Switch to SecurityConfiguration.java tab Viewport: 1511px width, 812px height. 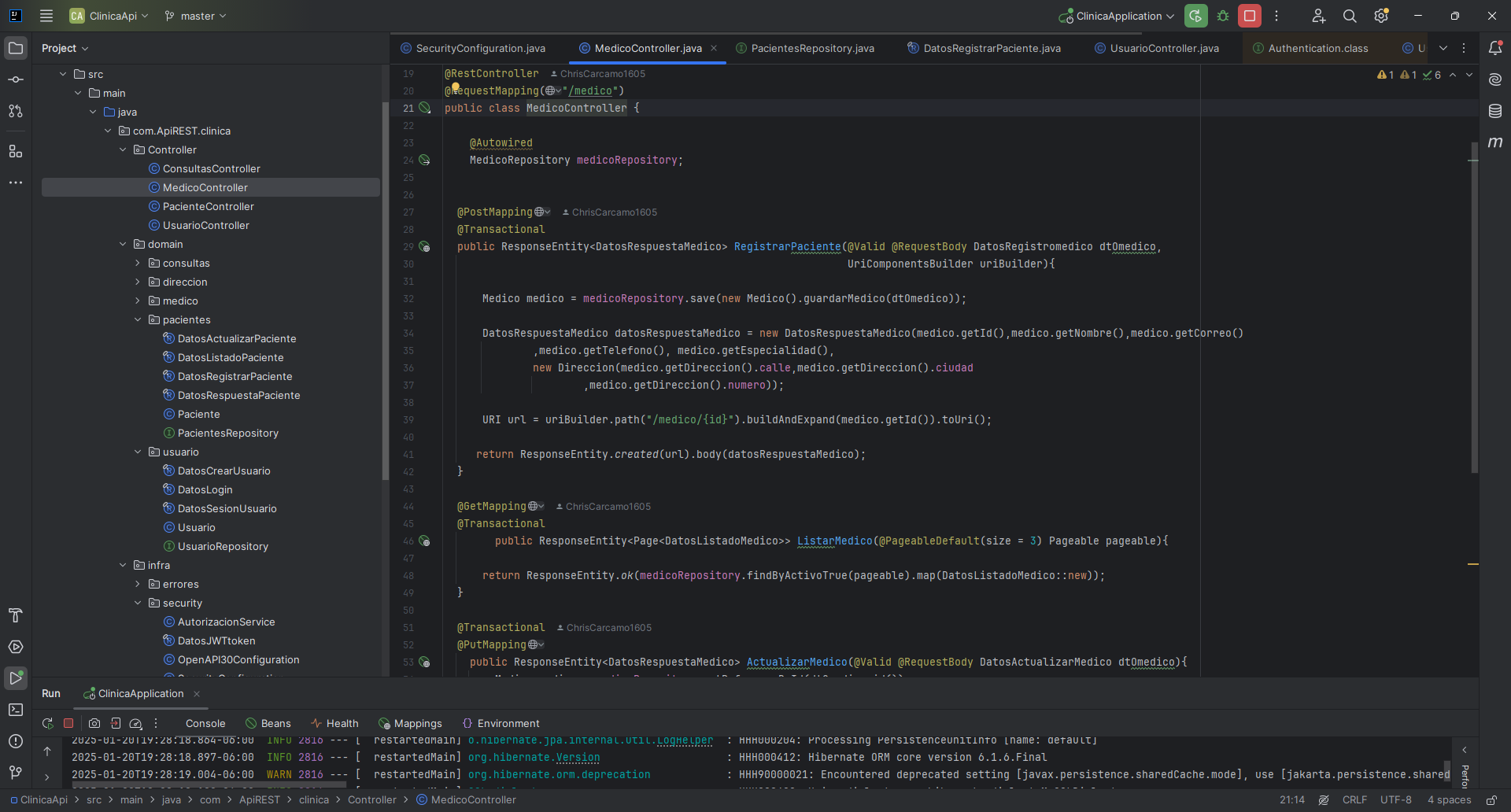473,48
